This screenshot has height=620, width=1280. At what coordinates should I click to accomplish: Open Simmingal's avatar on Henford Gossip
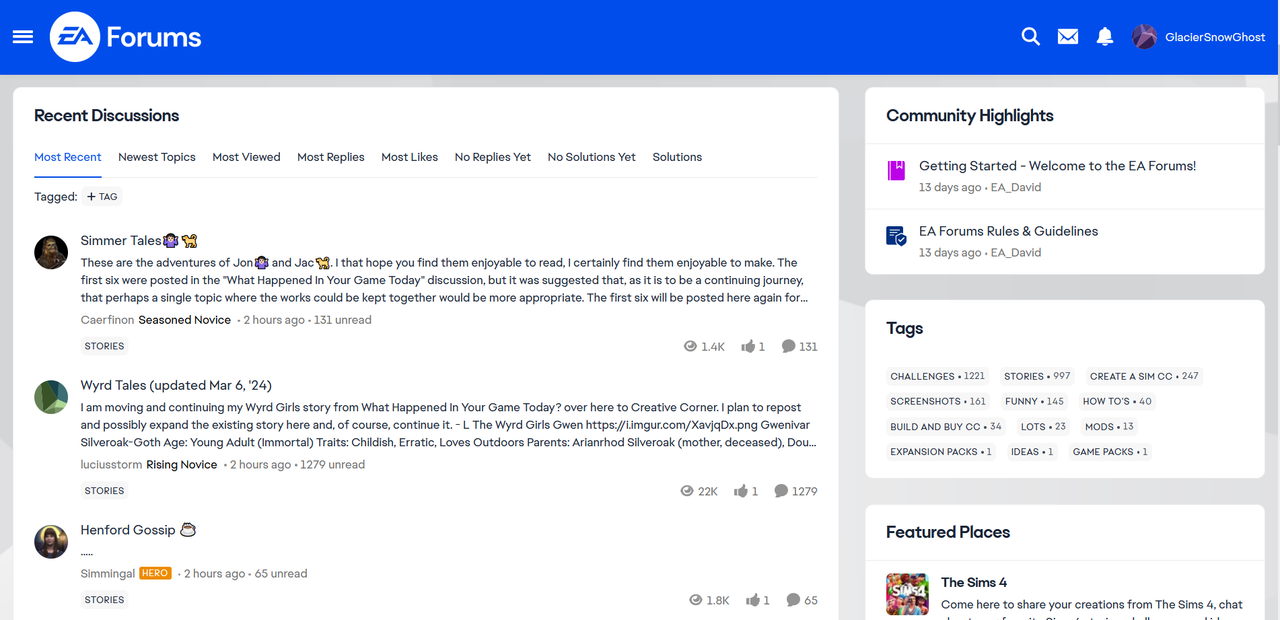point(51,541)
